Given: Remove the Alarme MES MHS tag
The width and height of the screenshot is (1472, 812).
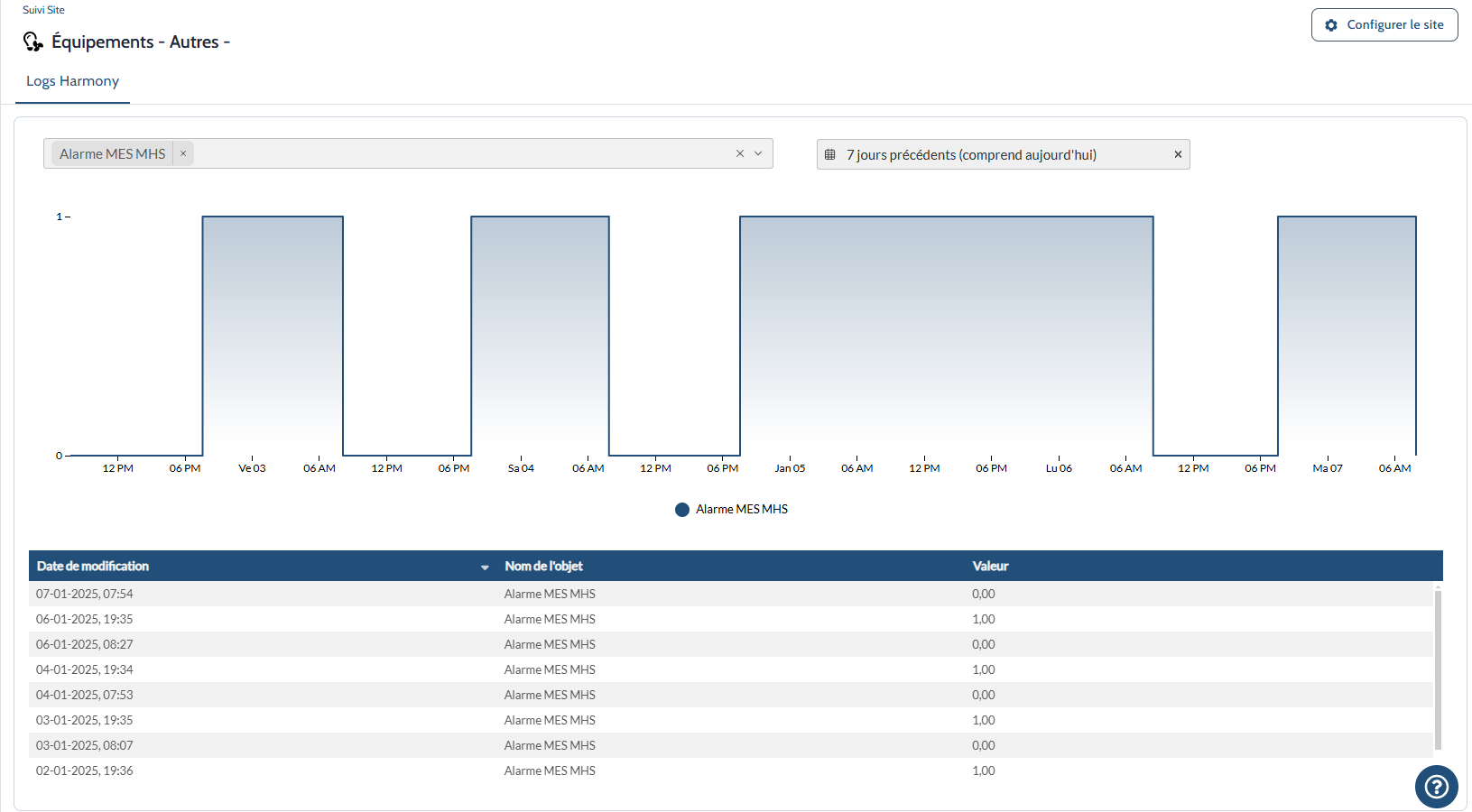Looking at the screenshot, I should pos(183,153).
